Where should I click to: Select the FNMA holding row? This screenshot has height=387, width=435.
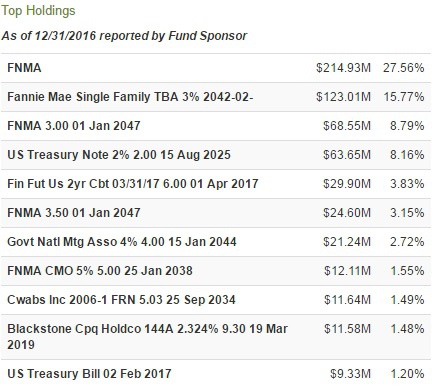216,68
